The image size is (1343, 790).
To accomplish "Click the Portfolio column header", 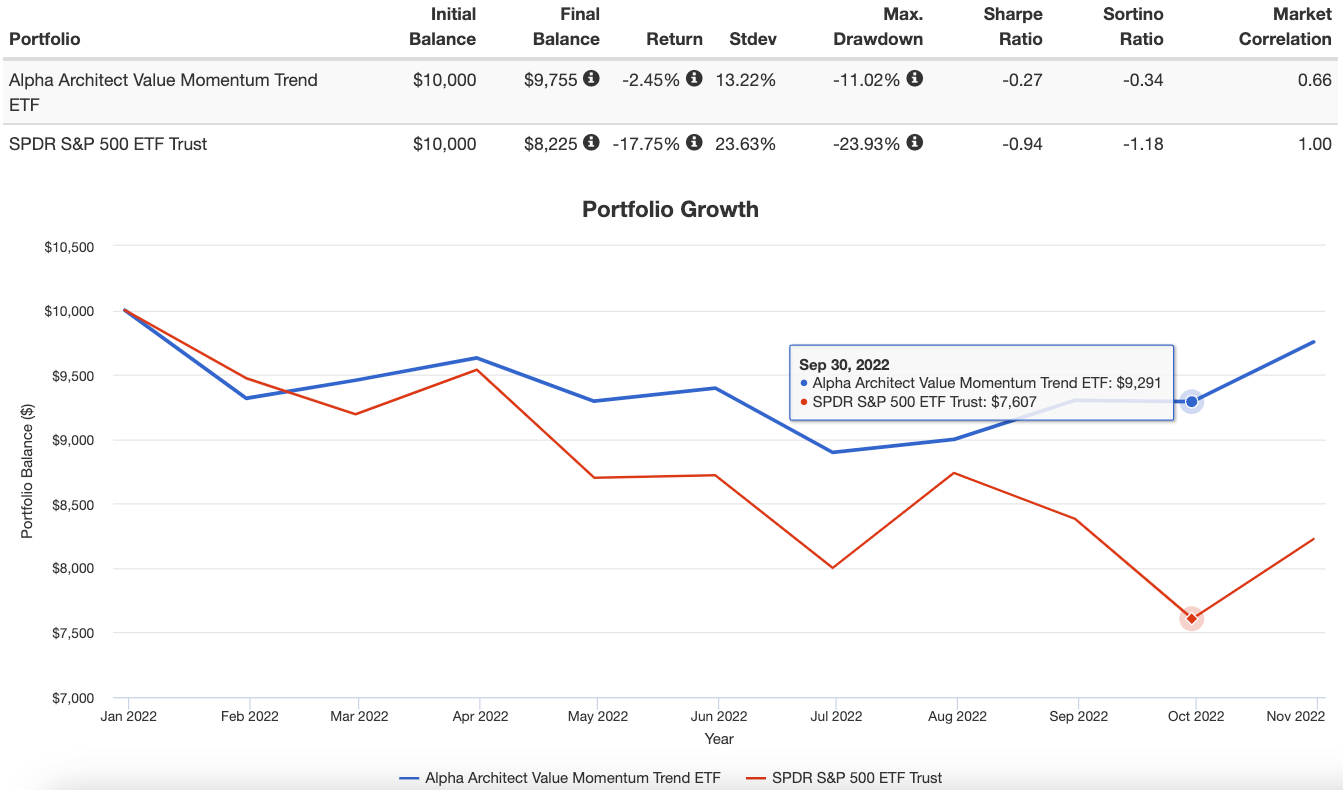I will (44, 39).
